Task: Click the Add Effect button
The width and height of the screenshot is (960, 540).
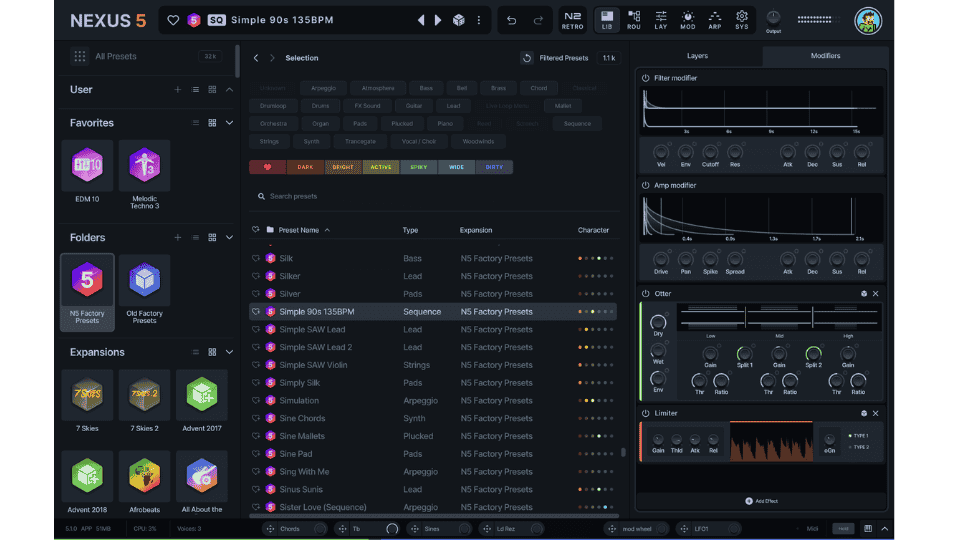Action: [762, 501]
